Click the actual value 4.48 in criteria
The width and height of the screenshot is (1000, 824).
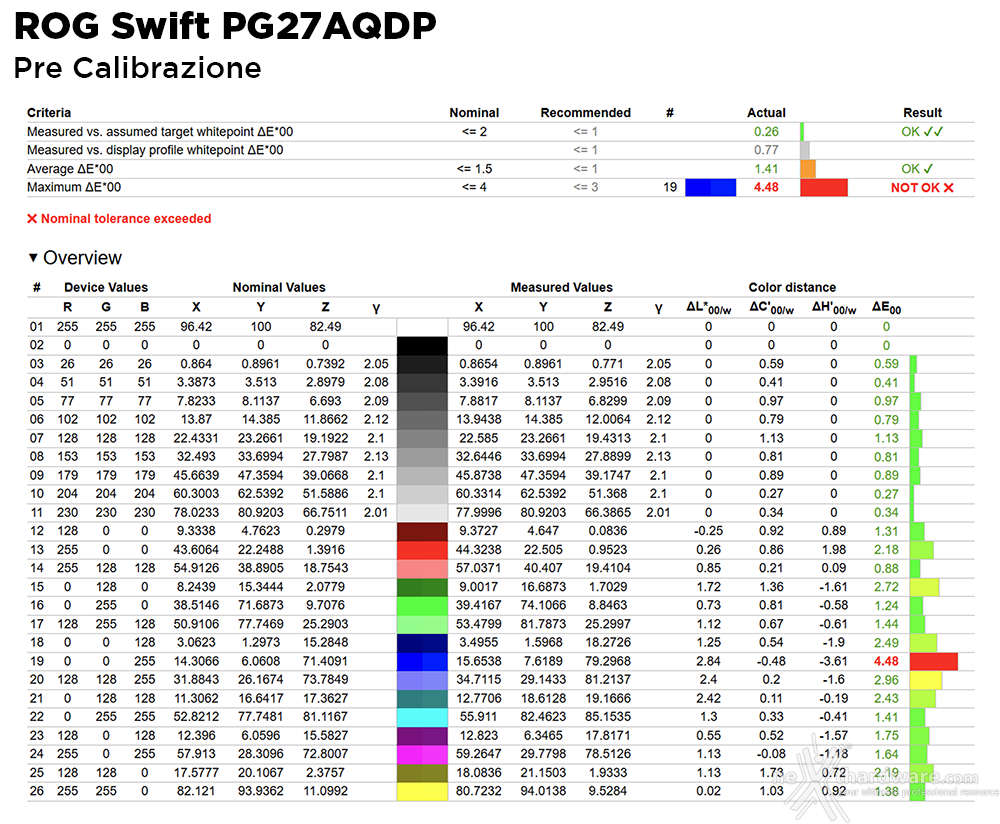[x=766, y=188]
